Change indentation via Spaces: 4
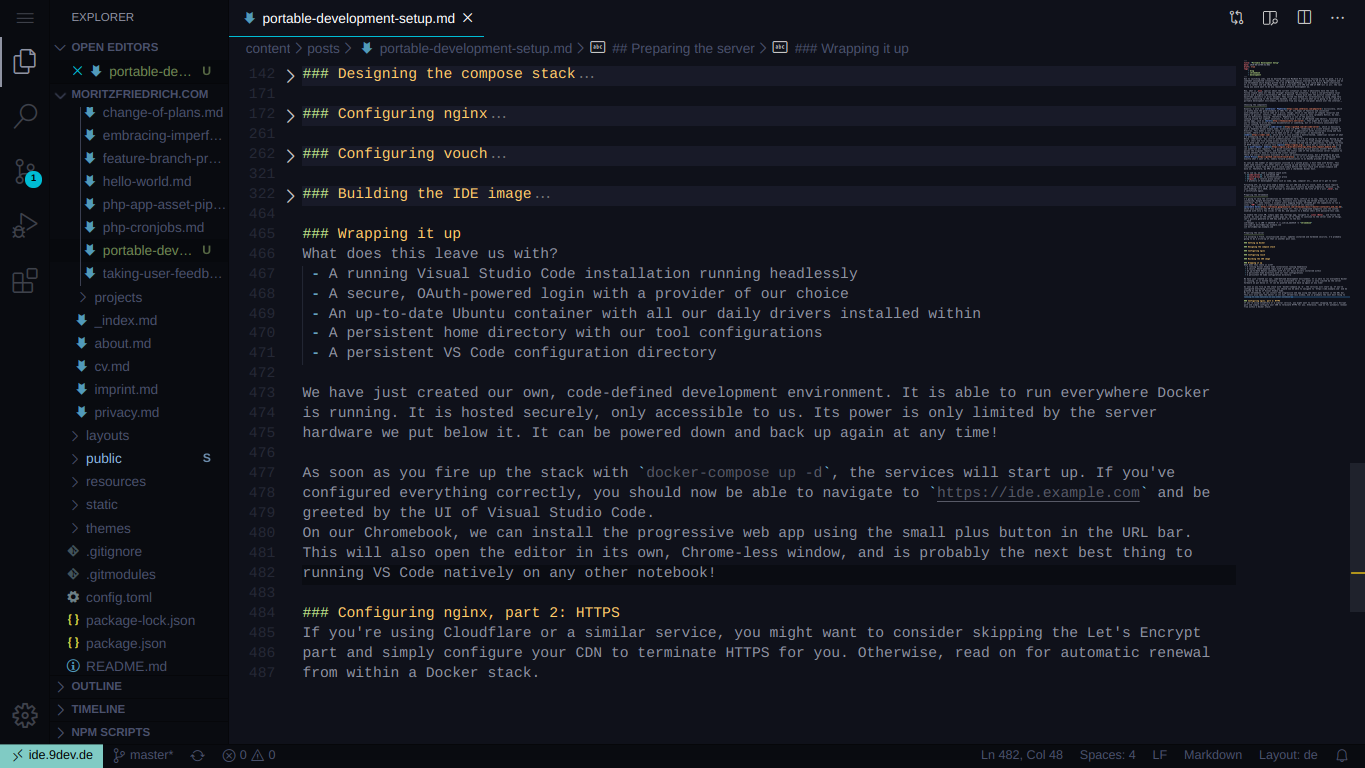This screenshot has height=768, width=1365. click(x=1107, y=755)
